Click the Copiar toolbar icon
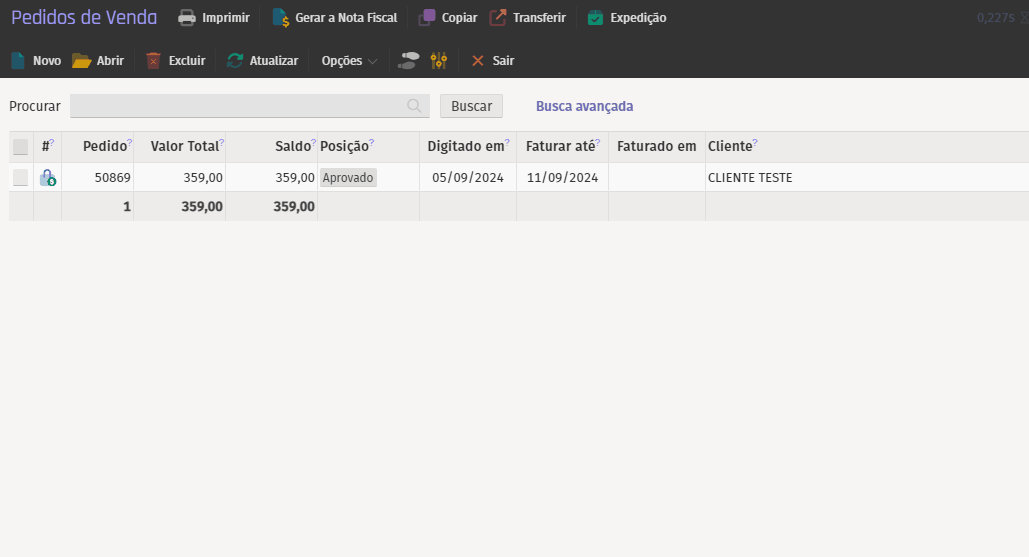 pyautogui.click(x=427, y=18)
